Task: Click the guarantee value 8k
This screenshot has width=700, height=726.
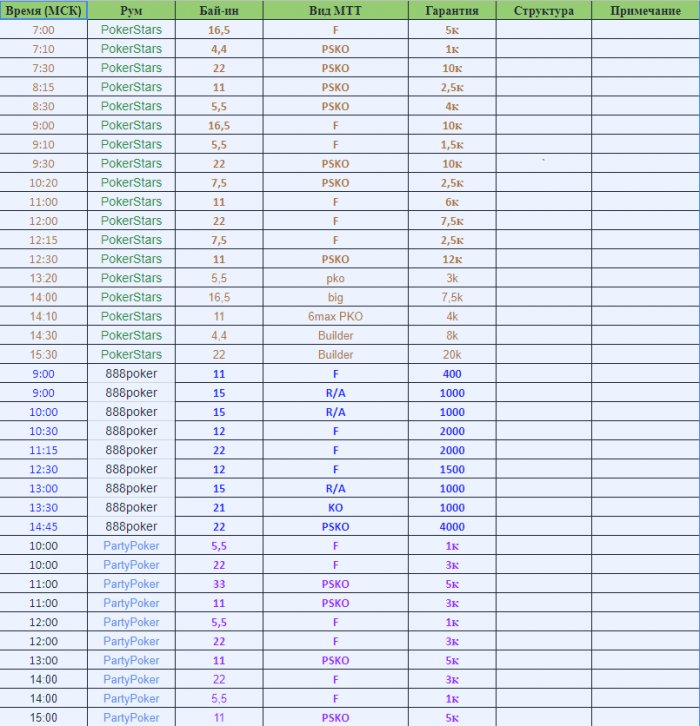Action: [452, 335]
